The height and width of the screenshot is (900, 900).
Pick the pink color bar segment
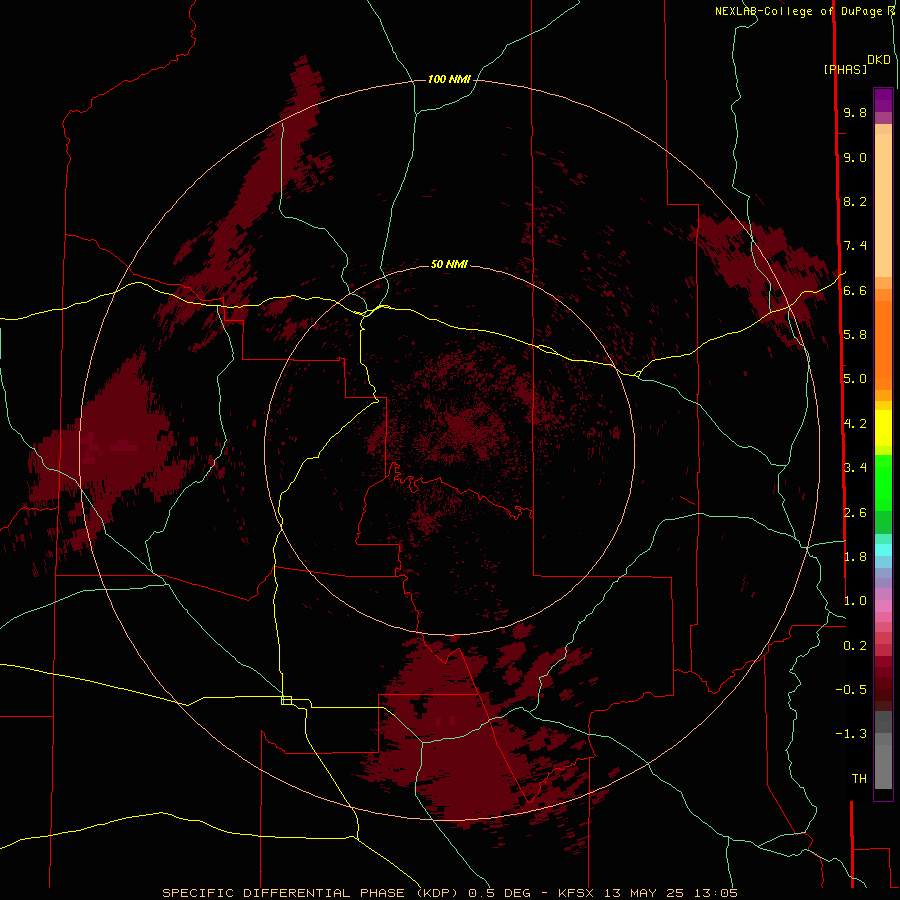click(883, 606)
